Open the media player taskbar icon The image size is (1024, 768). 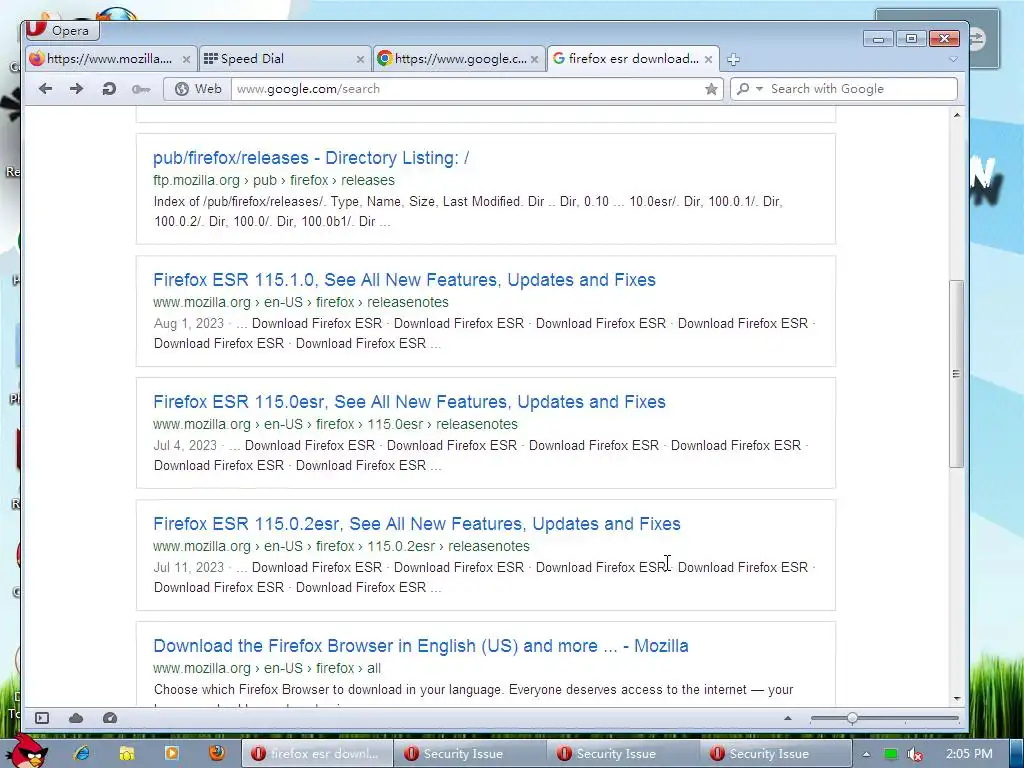[172, 753]
